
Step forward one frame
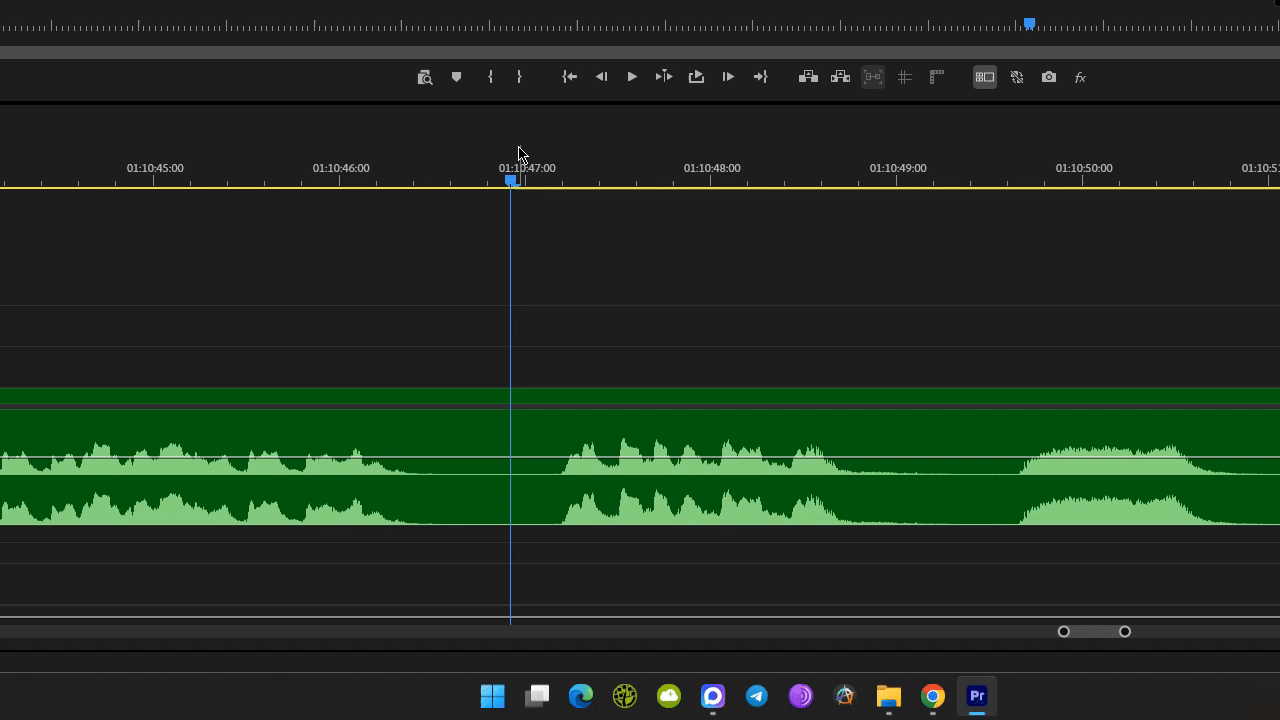click(x=728, y=77)
